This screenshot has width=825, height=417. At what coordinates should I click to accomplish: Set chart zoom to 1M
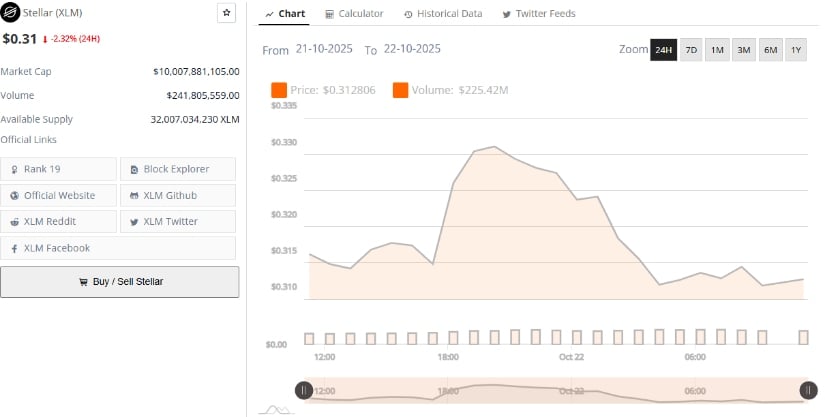click(717, 50)
